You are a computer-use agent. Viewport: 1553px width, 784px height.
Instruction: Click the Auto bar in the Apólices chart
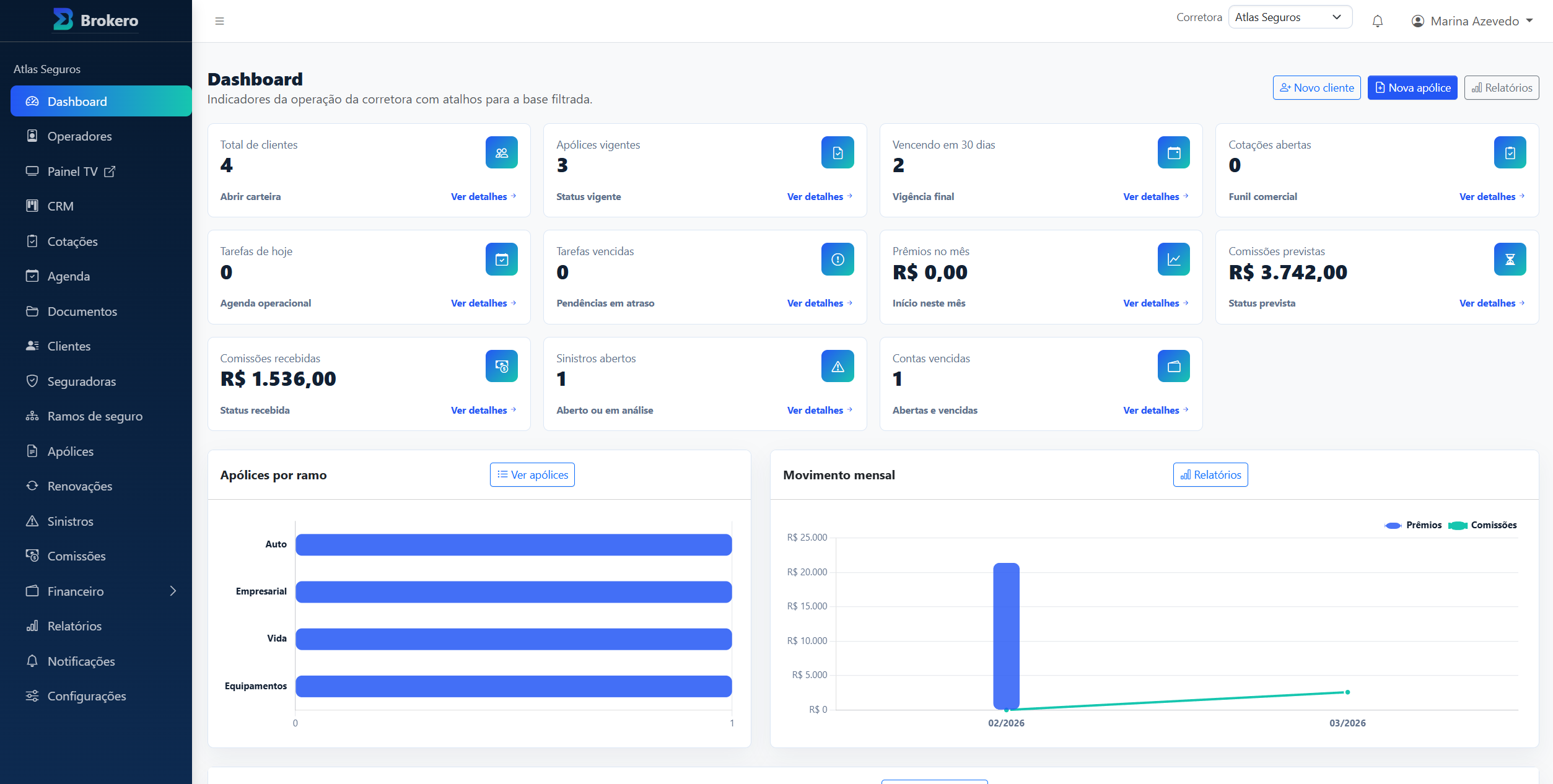514,544
